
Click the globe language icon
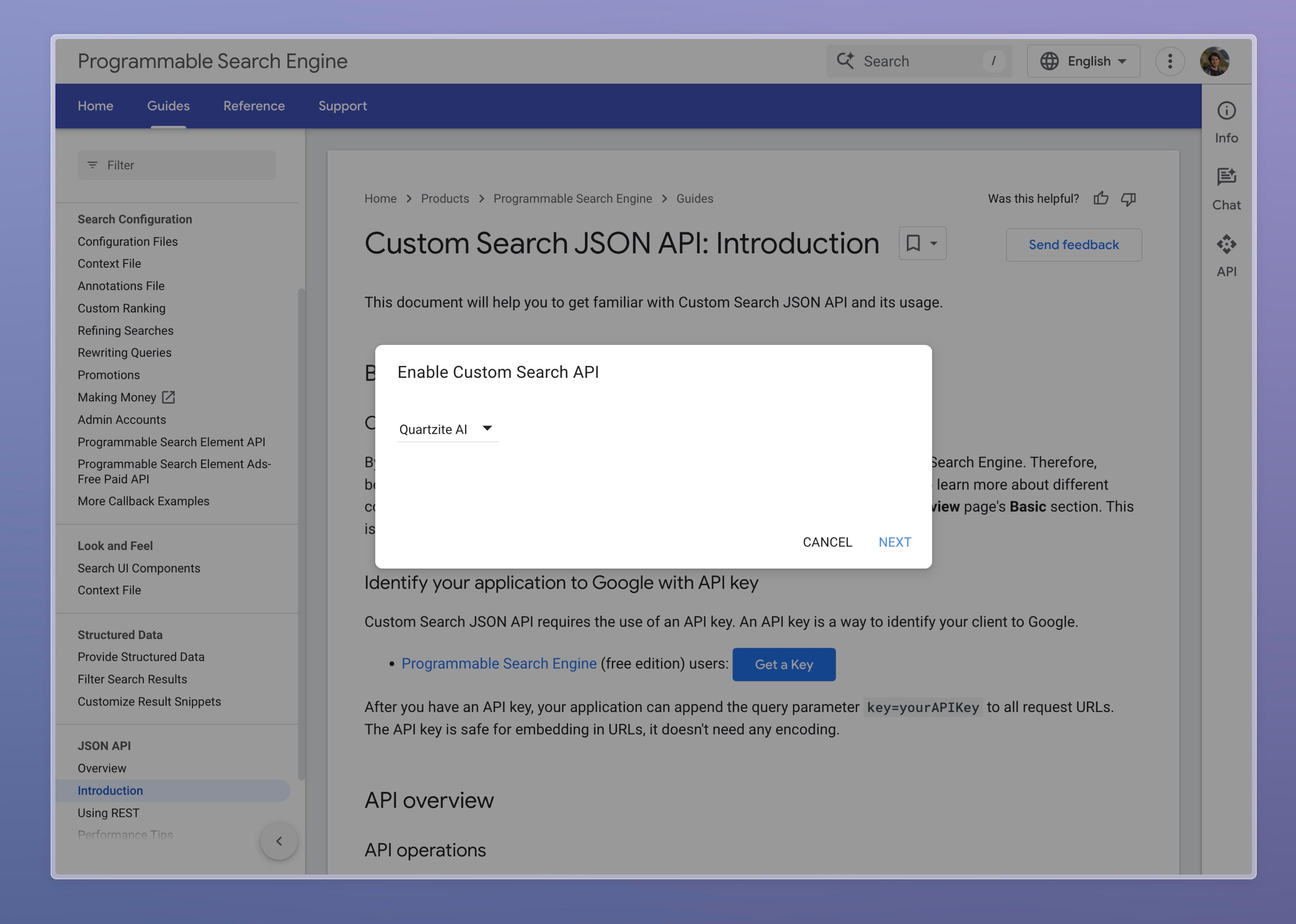1049,61
